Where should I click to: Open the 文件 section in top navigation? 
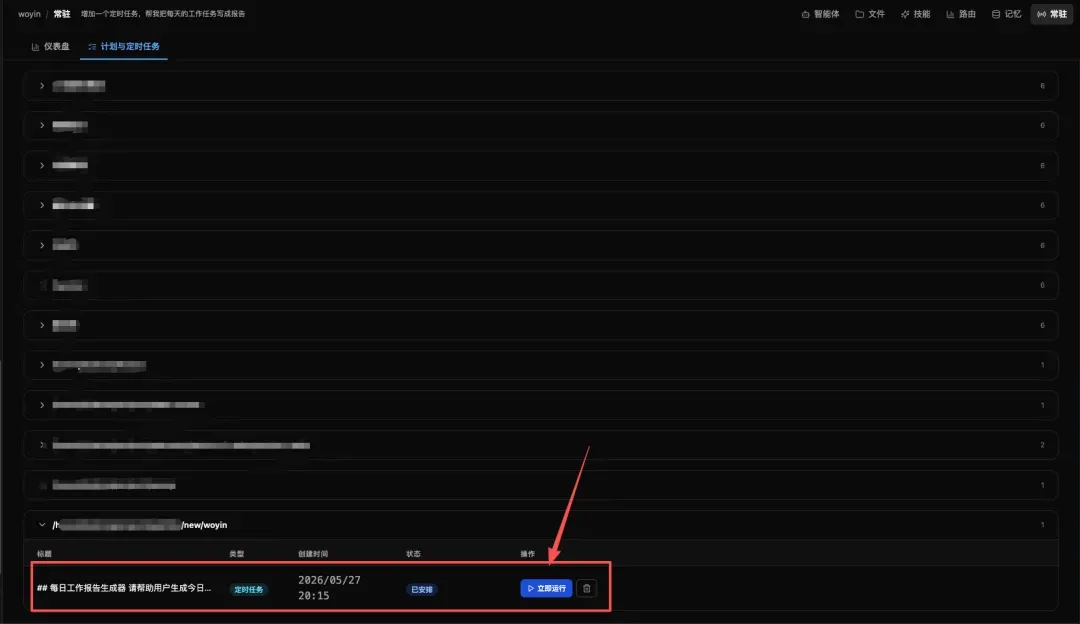[870, 14]
